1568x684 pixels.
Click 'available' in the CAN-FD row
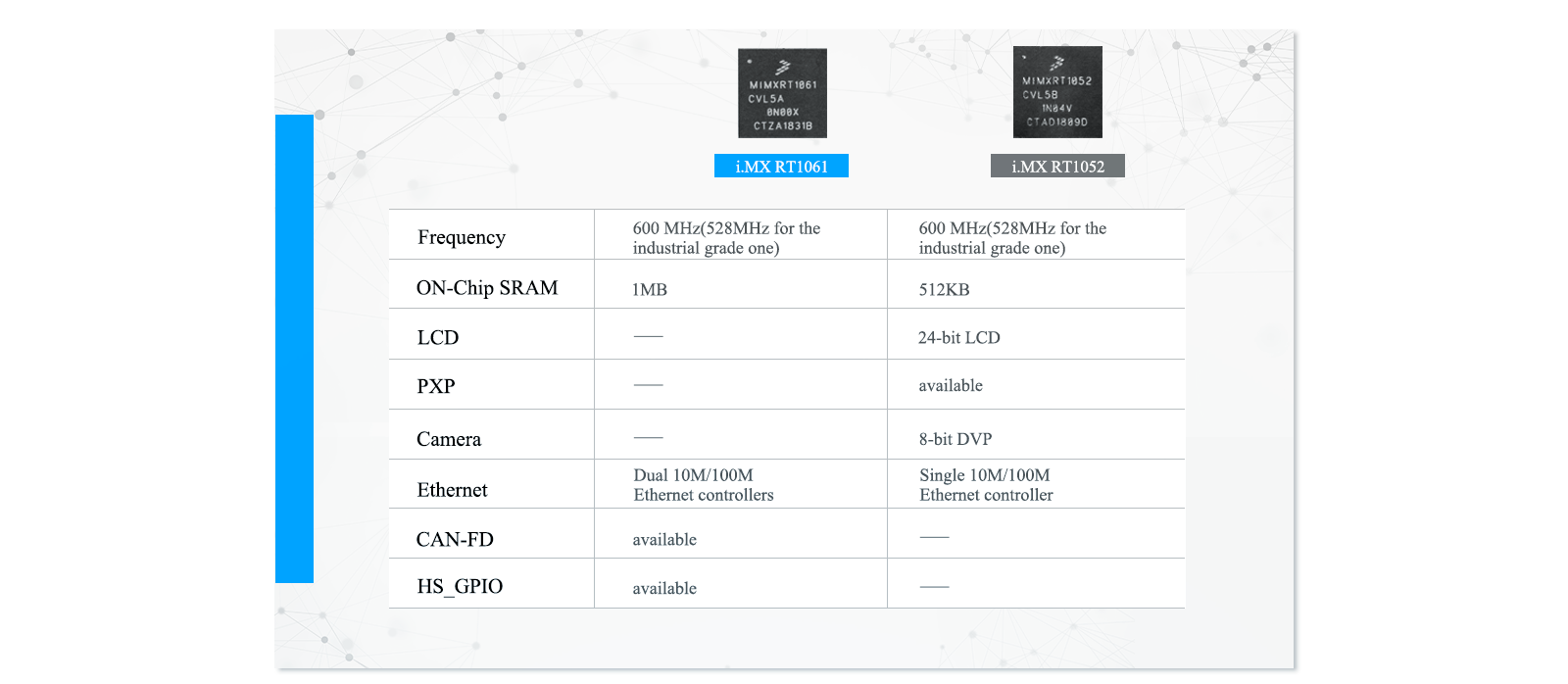tap(664, 539)
